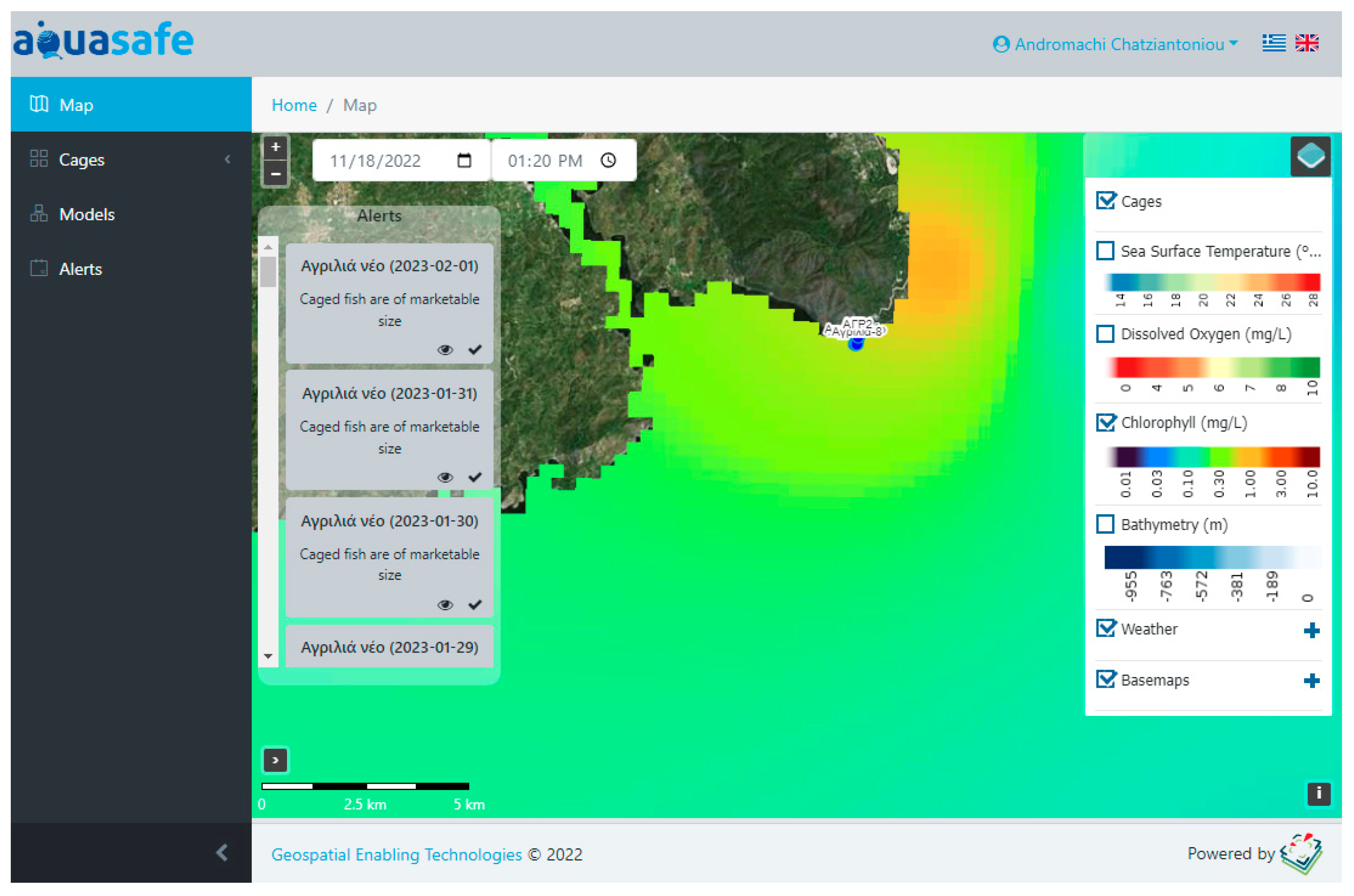The width and height of the screenshot is (1354, 896).
Task: Zoom in on the map
Action: click(275, 147)
